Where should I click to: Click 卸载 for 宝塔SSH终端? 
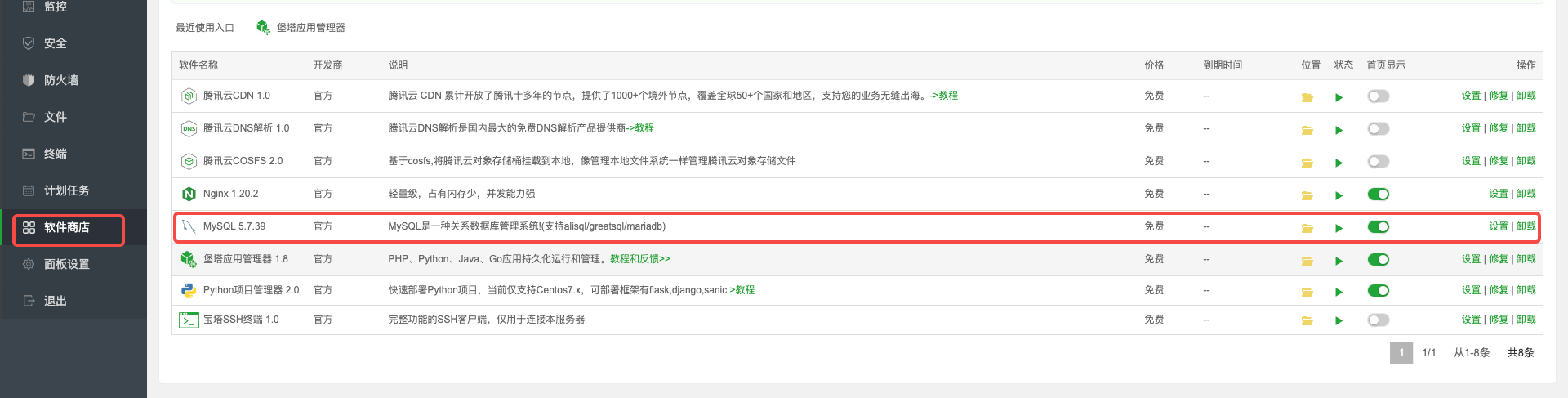click(1526, 320)
